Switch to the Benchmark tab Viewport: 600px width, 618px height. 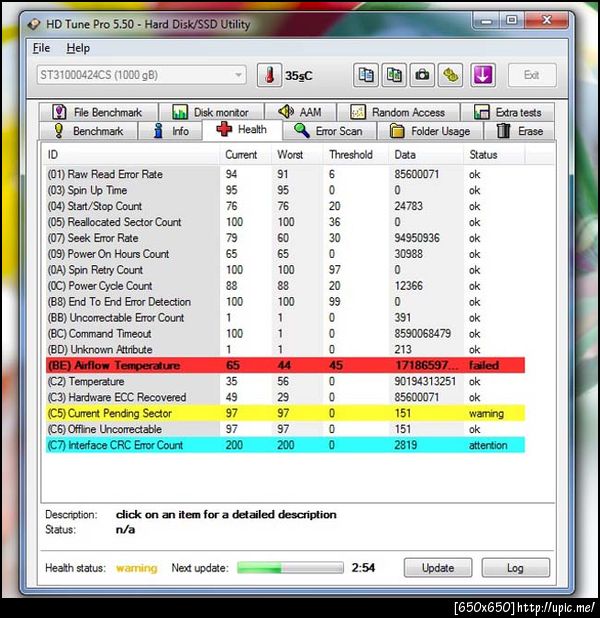tap(88, 131)
